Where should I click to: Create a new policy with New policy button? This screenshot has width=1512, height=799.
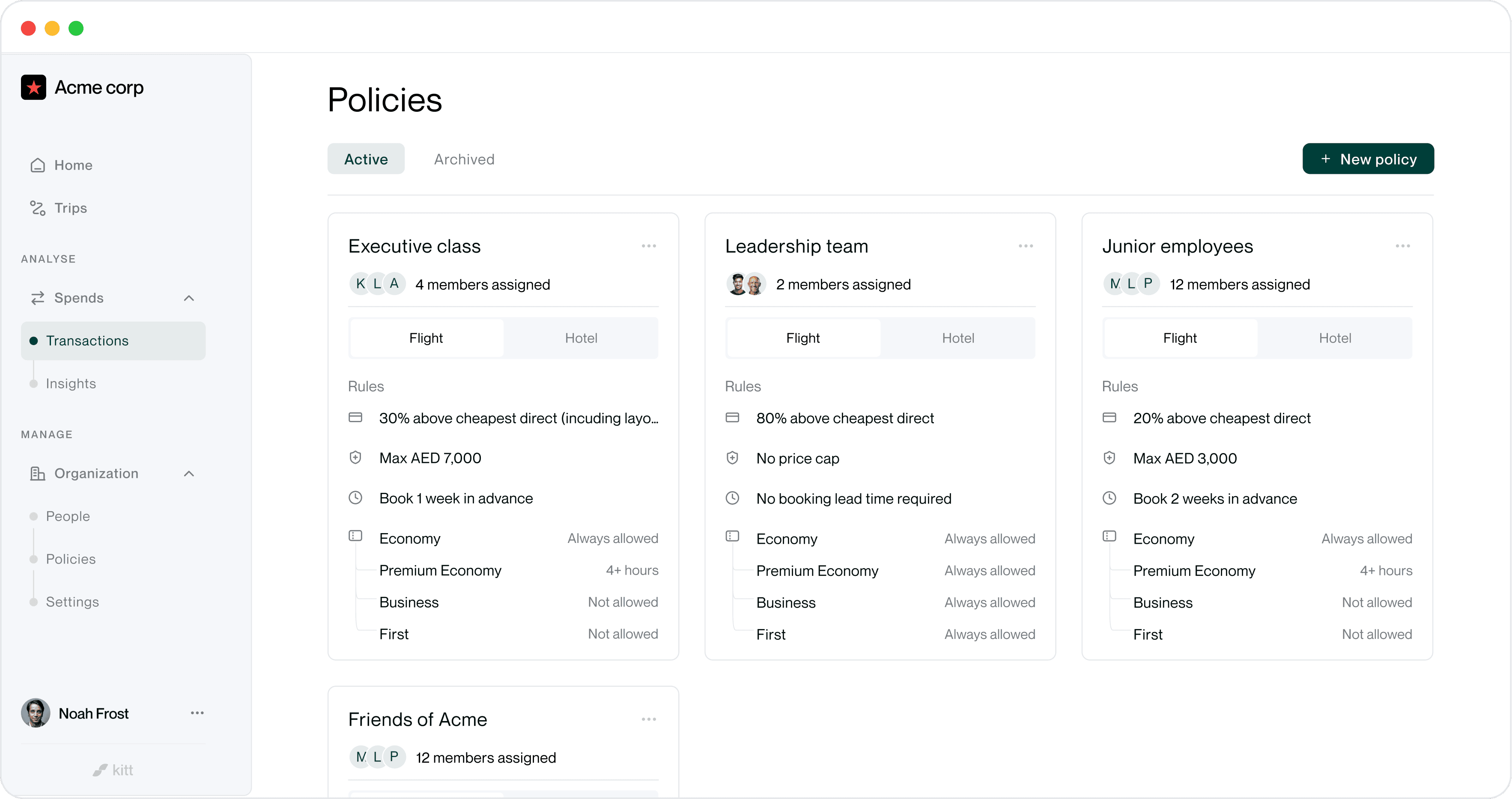1368,159
